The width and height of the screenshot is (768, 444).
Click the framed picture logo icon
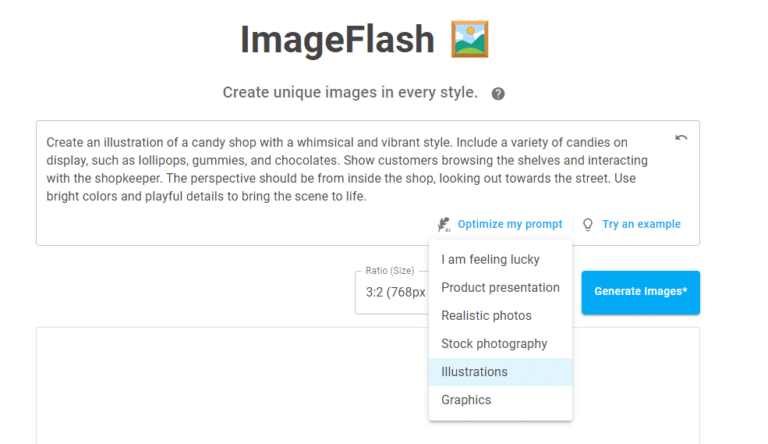[x=469, y=40]
